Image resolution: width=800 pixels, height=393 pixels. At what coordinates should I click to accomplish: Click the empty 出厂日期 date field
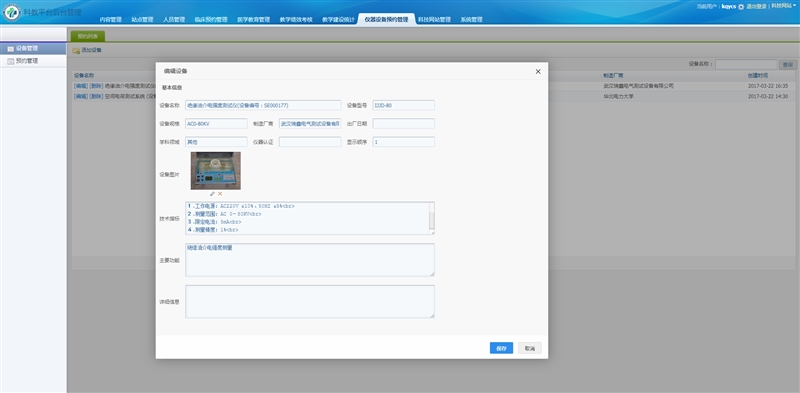point(404,124)
